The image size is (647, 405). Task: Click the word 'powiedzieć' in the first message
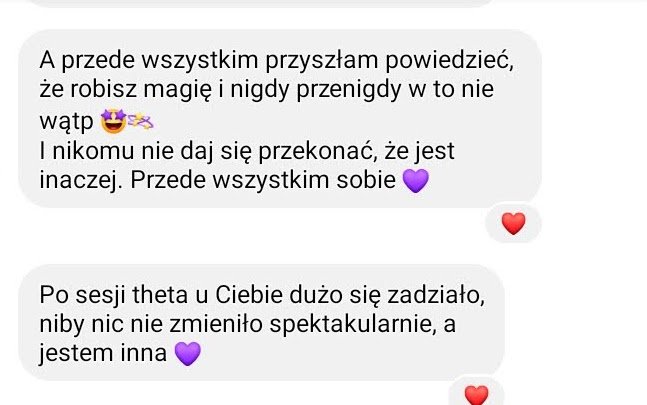tap(449, 61)
